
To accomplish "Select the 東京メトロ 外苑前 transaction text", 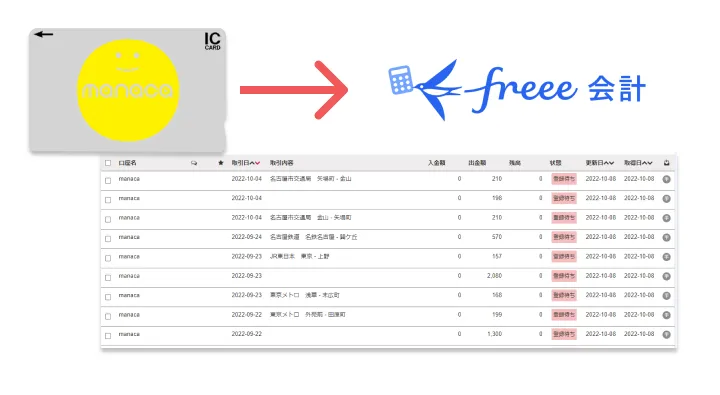I will coord(307,315).
